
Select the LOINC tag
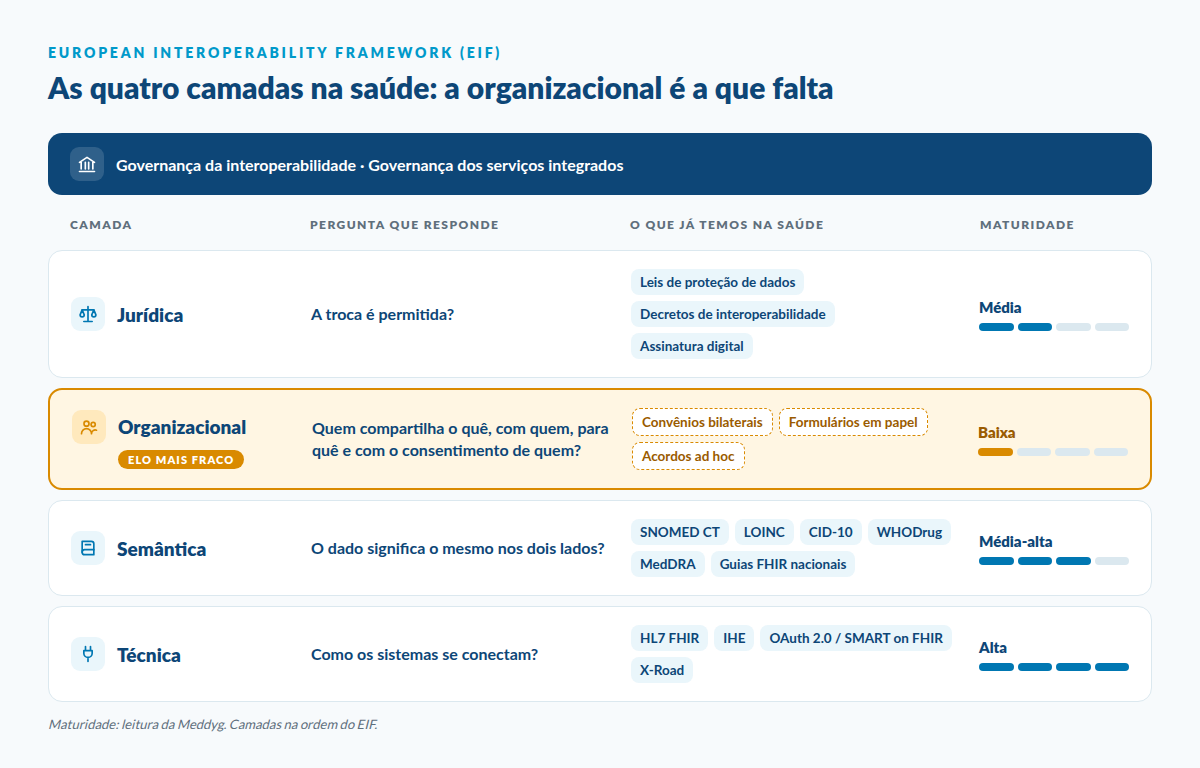[765, 532]
